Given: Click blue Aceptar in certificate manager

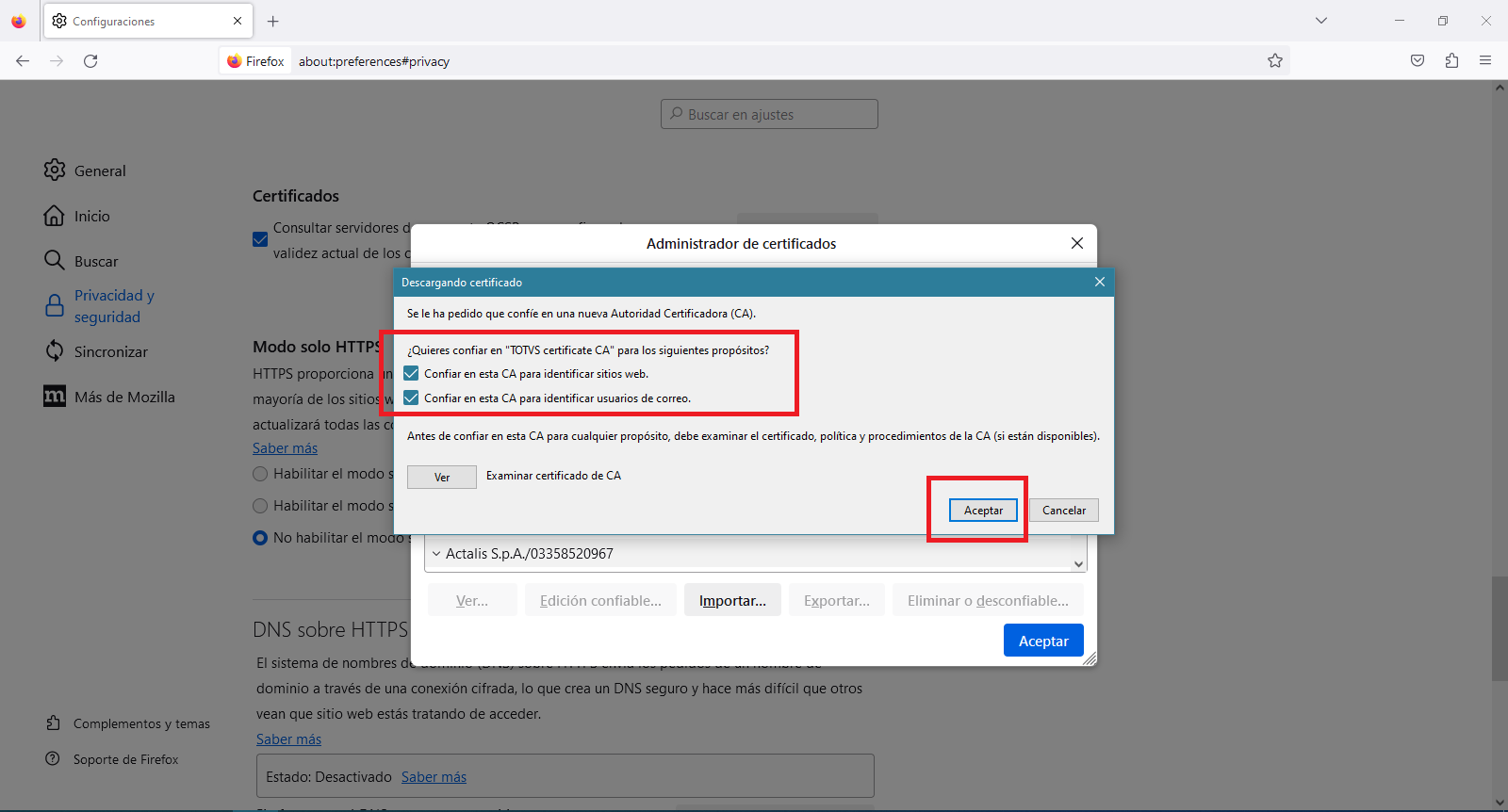Looking at the screenshot, I should tap(1043, 641).
